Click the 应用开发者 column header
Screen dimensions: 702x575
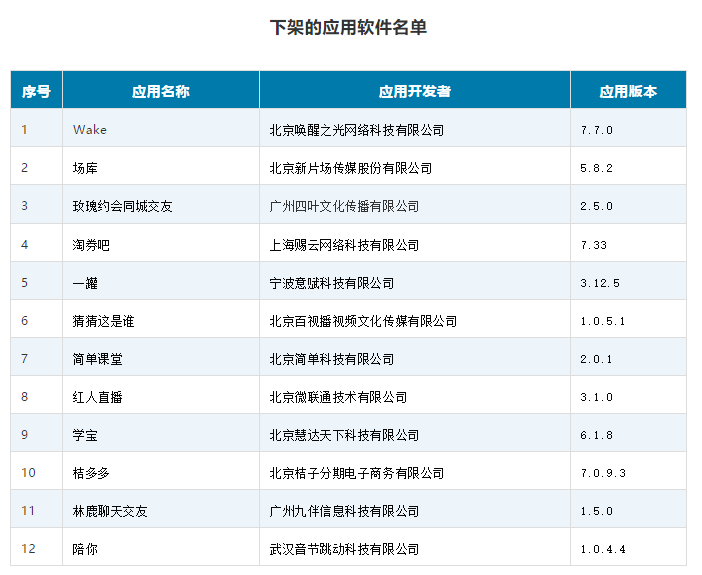tap(414, 91)
